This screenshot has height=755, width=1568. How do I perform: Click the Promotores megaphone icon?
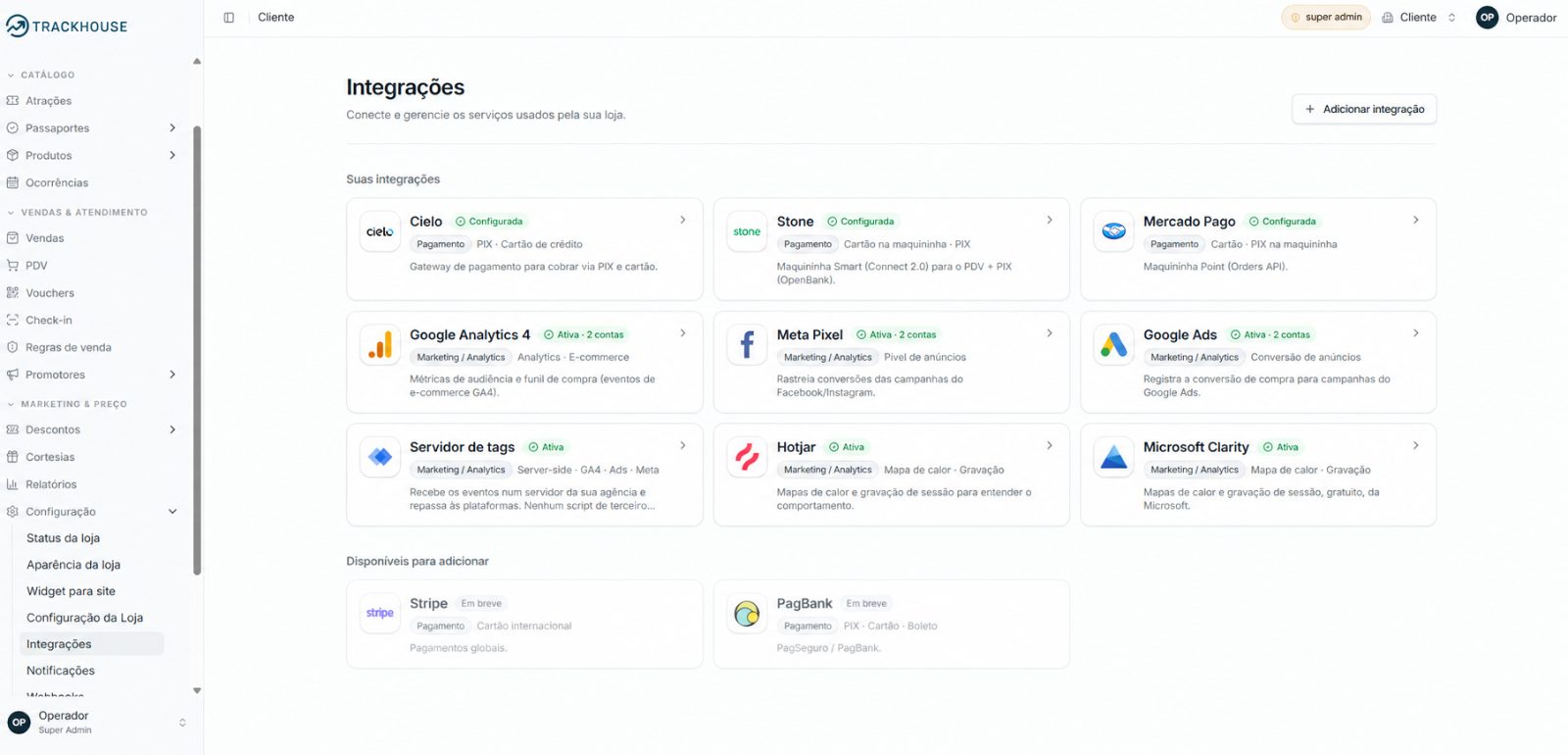[13, 376]
